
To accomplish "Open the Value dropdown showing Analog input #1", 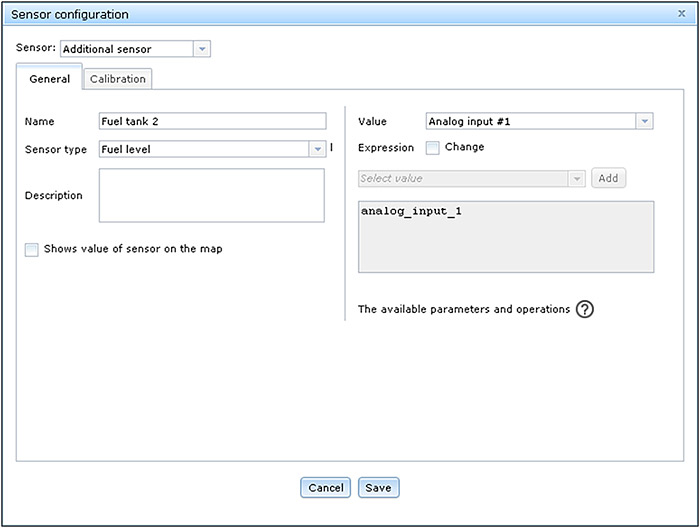I will pos(645,121).
